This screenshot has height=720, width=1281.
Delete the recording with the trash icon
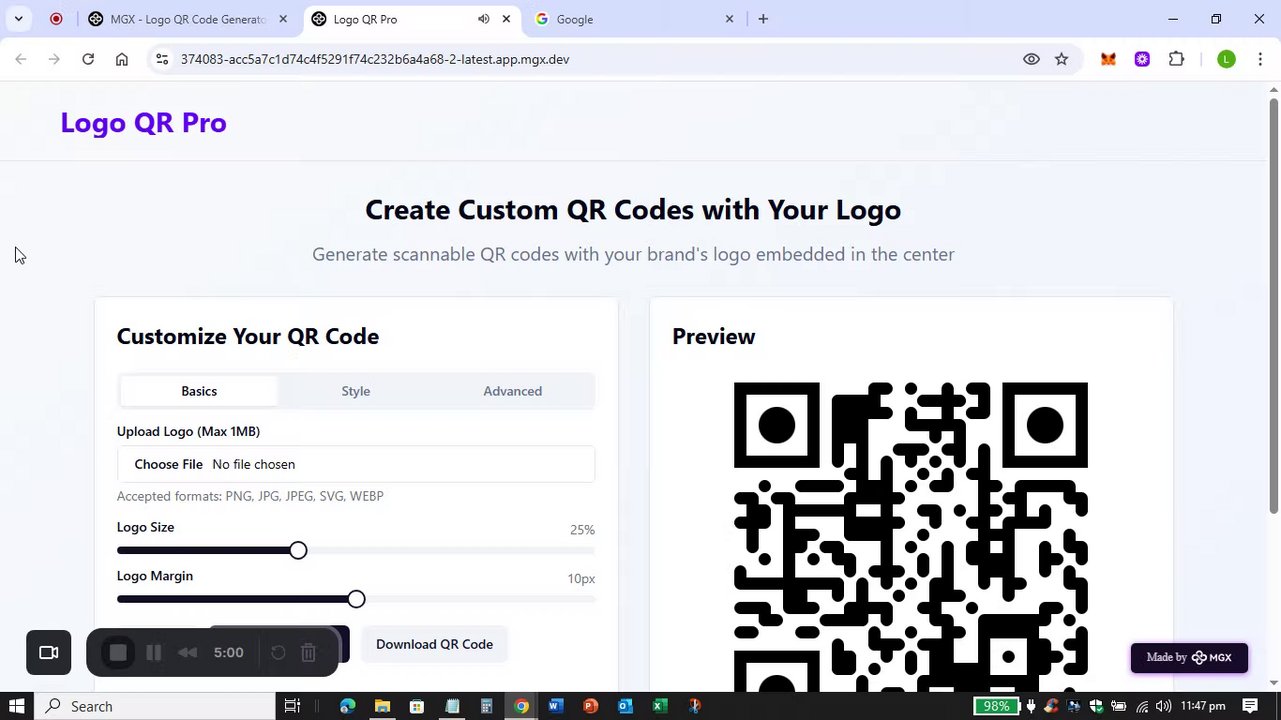[x=308, y=653]
